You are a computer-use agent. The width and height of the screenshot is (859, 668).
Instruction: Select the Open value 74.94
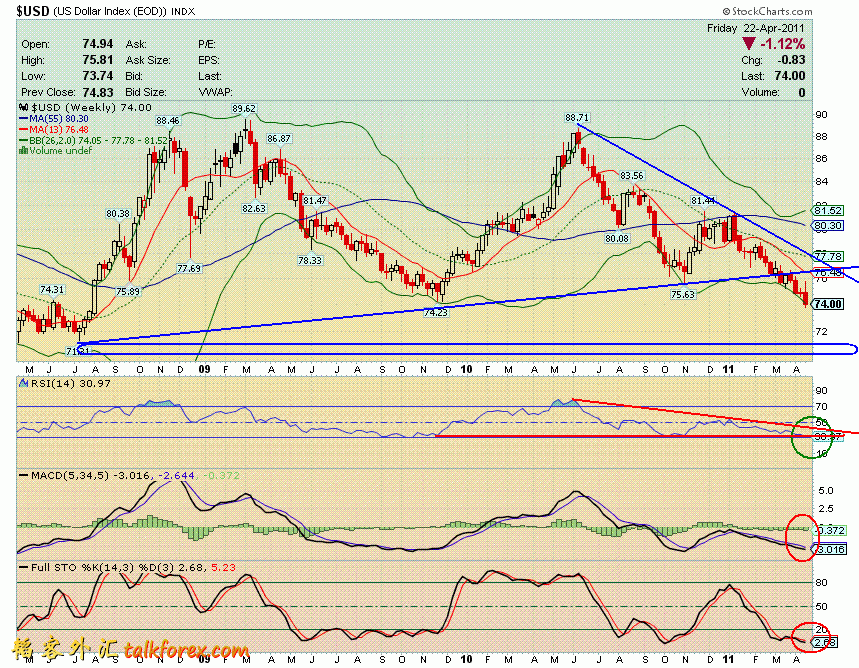coord(98,44)
